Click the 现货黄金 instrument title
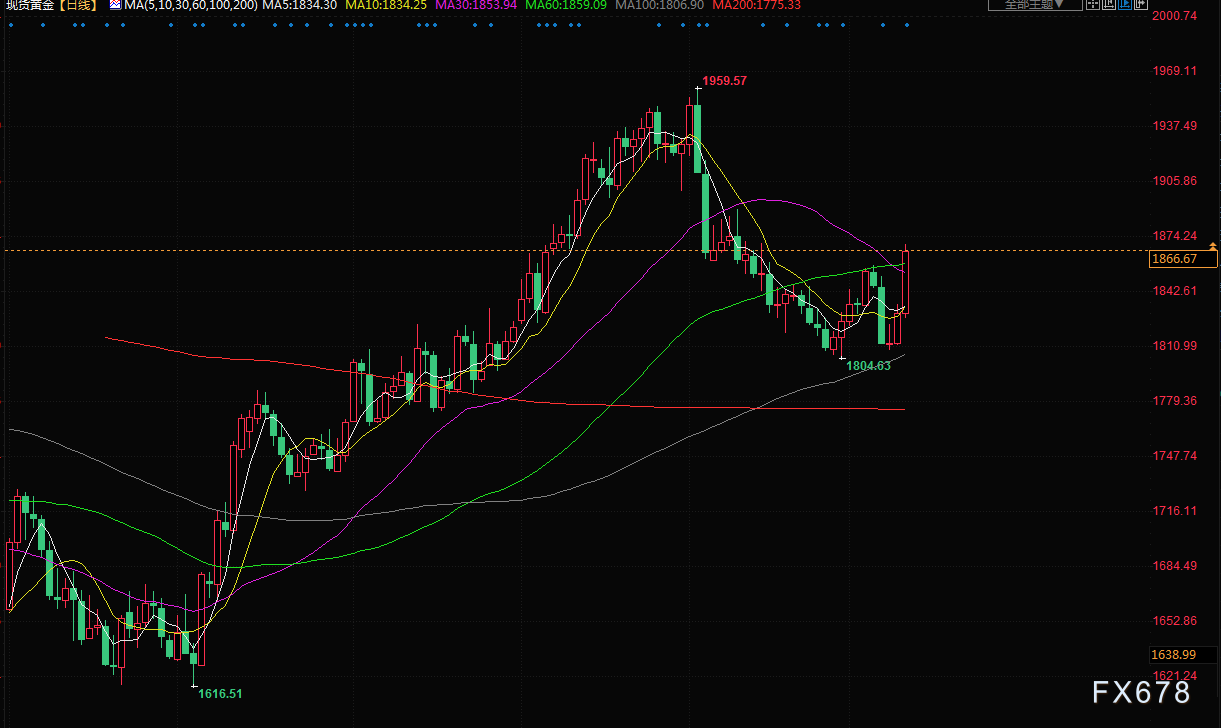 [30, 6]
